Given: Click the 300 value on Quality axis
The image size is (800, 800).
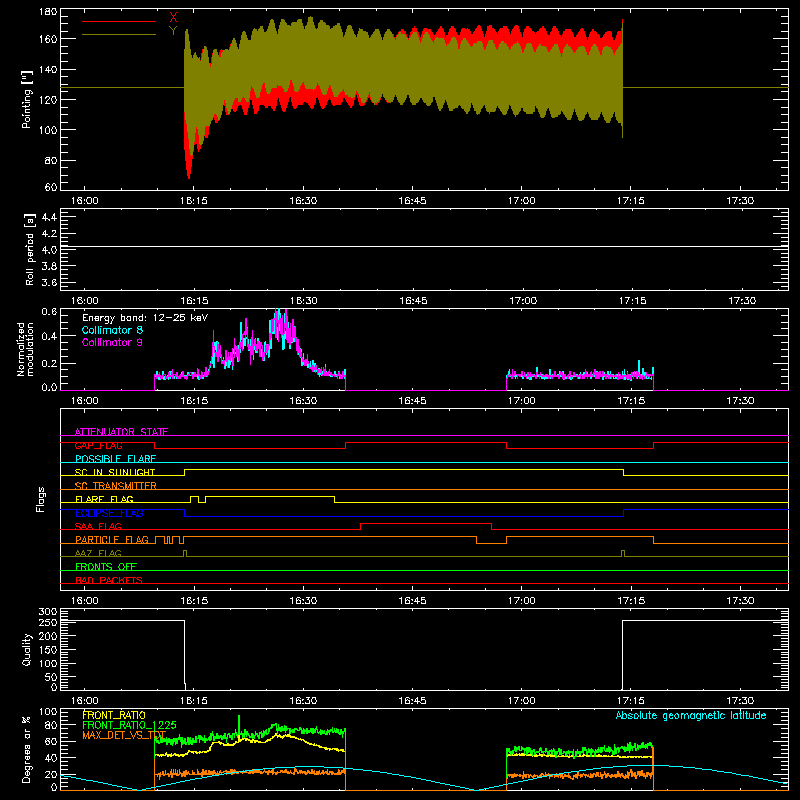Looking at the screenshot, I should point(48,612).
